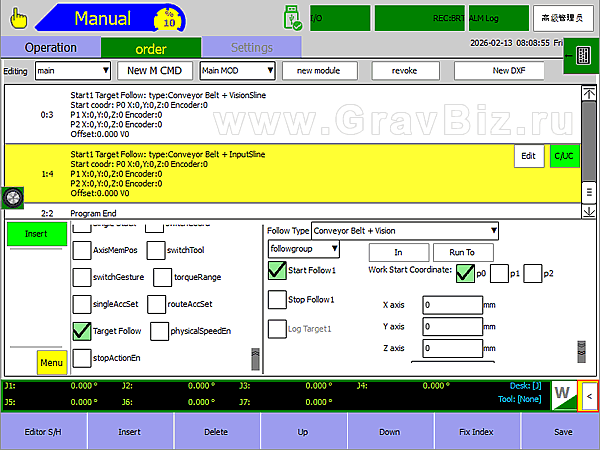Open the Follow Type dropdown
The height and width of the screenshot is (450, 600).
(405, 231)
